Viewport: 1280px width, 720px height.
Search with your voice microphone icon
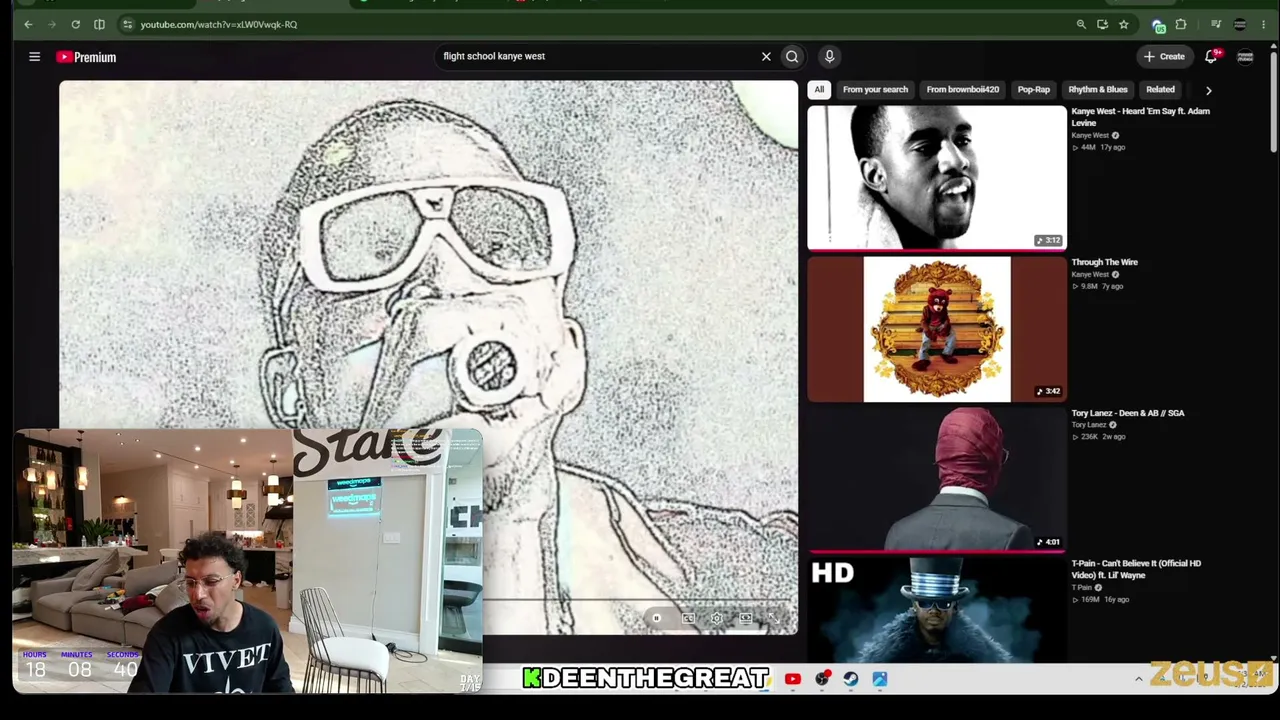click(829, 56)
